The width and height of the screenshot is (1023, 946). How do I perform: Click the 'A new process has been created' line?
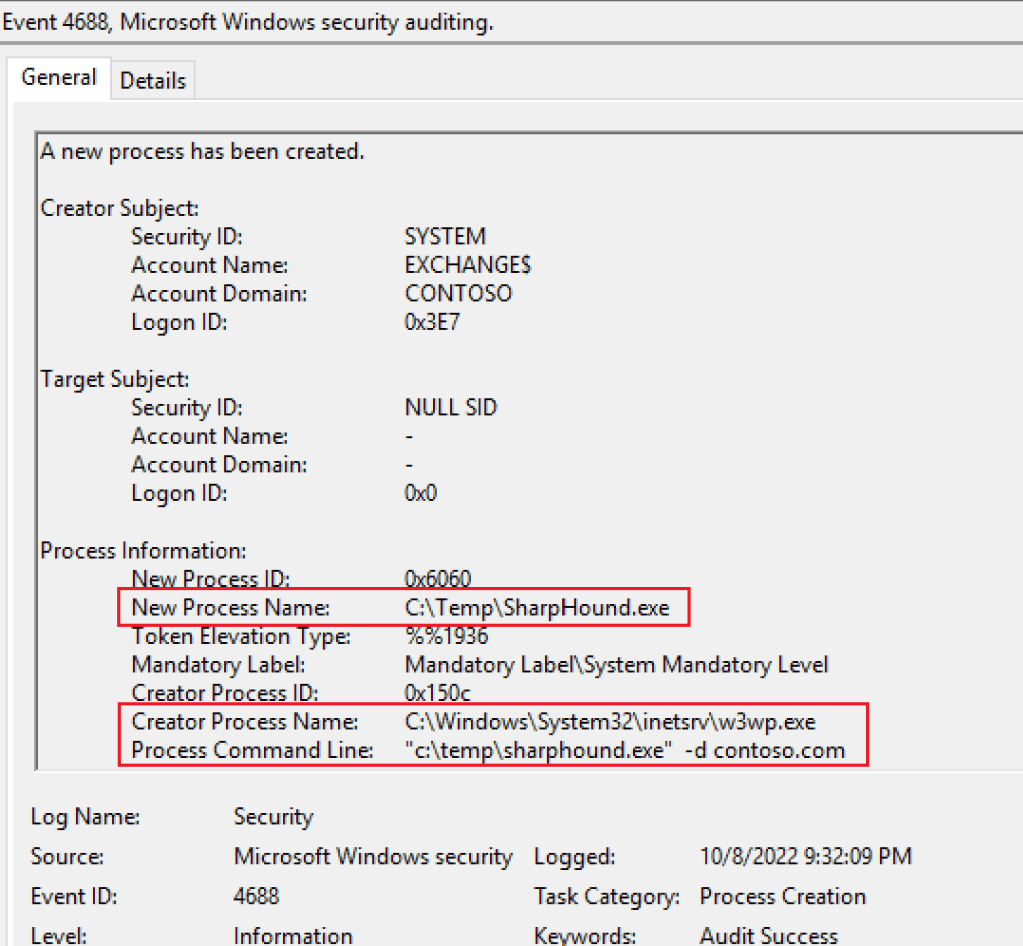point(202,152)
